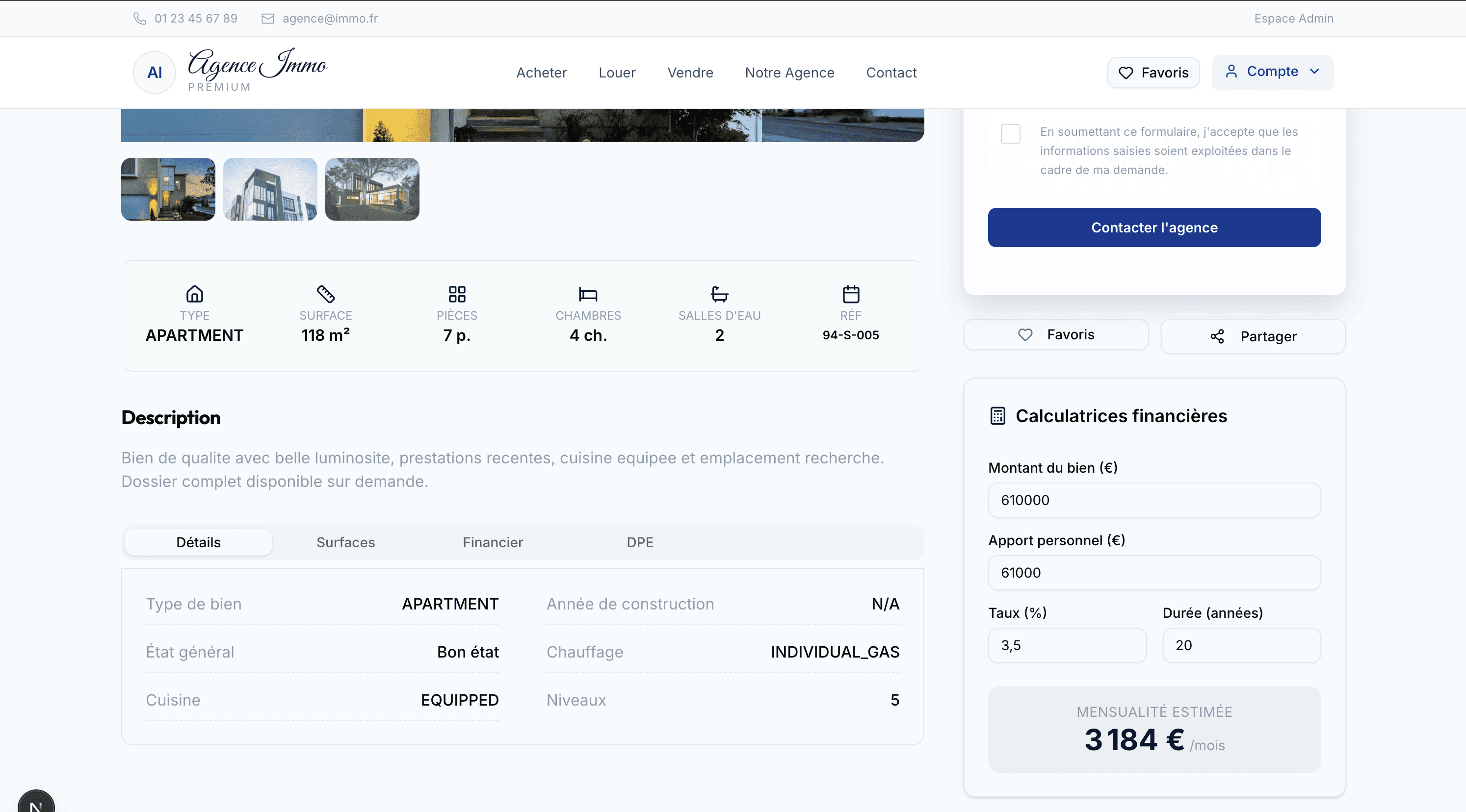Click the calculator icon near Calculatrices financières
Viewport: 1466px width, 812px height.
pos(997,416)
